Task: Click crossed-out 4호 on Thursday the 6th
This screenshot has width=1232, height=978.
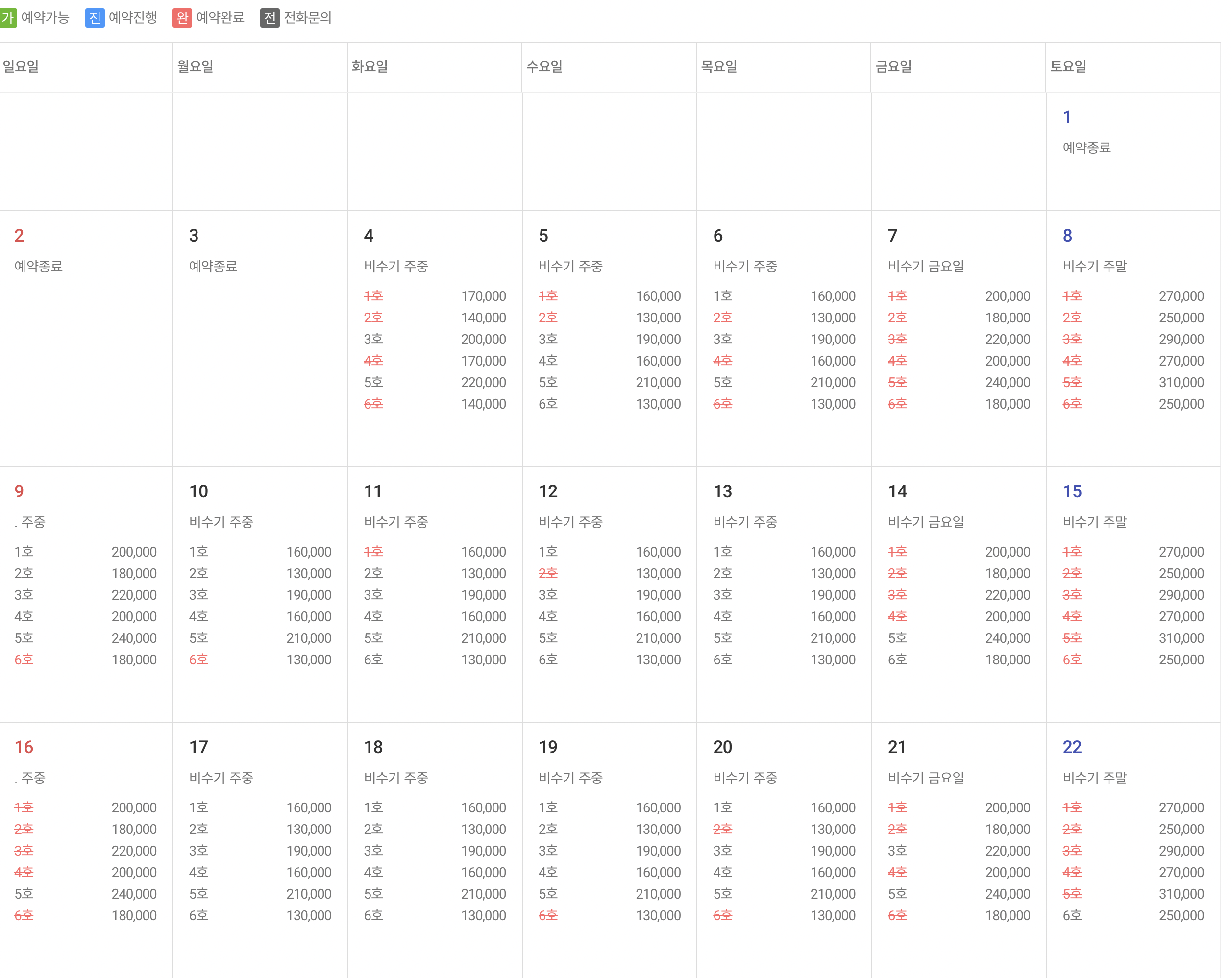Action: point(723,361)
